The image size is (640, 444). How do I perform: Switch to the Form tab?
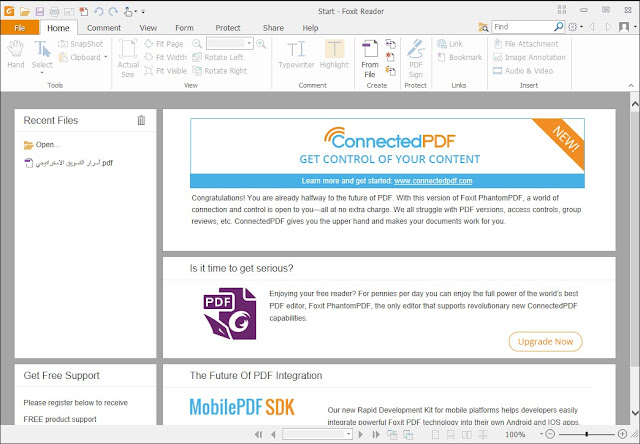coord(184,28)
